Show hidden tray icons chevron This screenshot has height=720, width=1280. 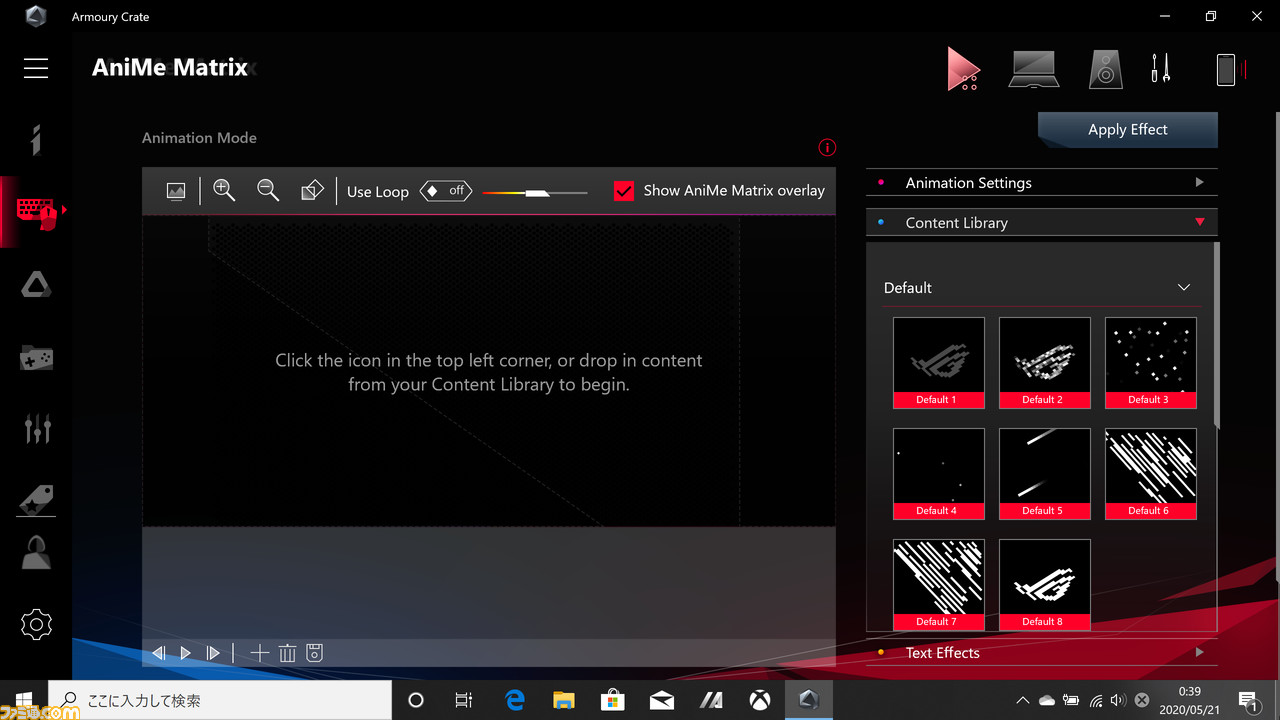1022,700
